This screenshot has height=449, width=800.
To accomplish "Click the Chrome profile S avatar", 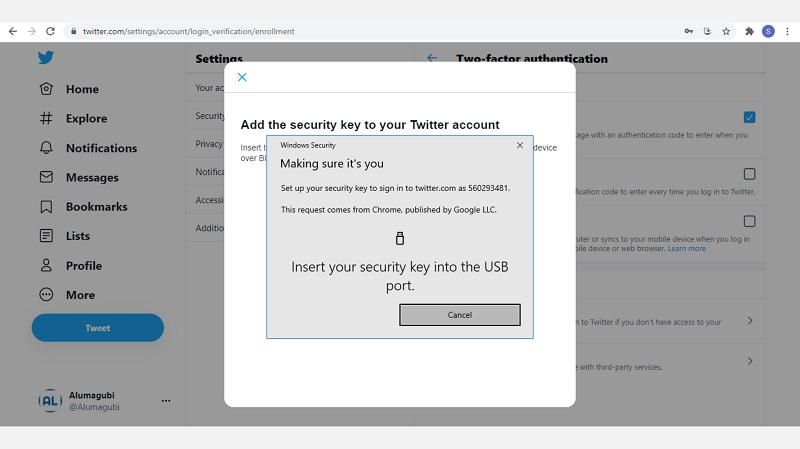I will click(768, 31).
